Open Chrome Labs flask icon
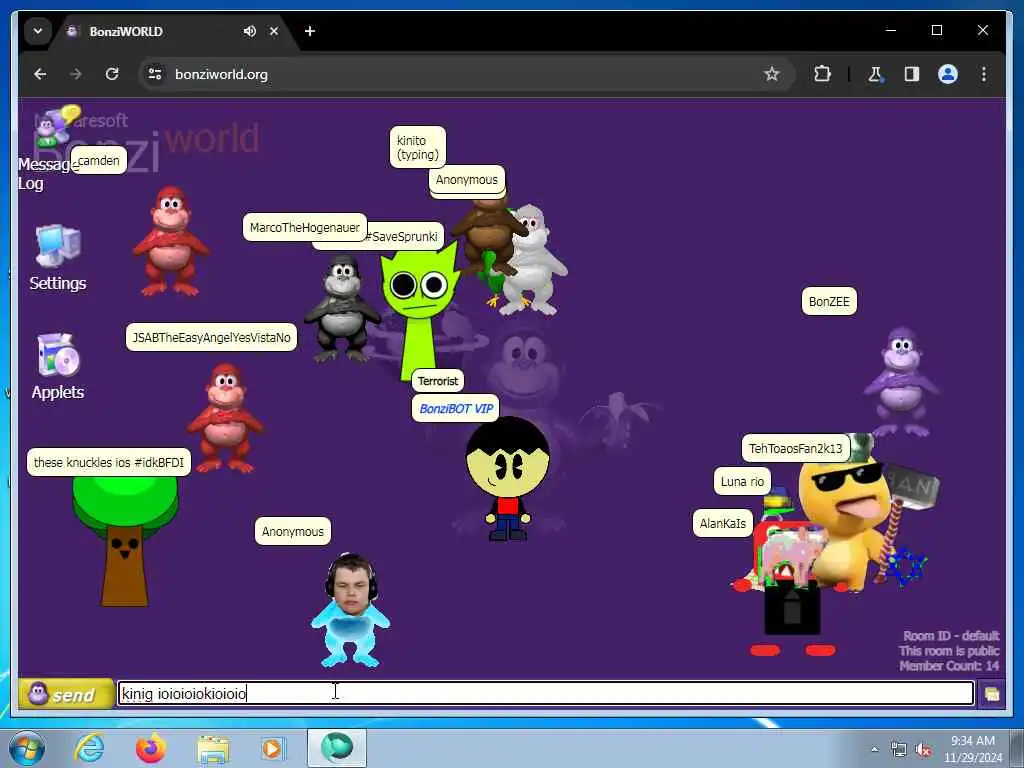Viewport: 1024px width, 768px height. [x=875, y=74]
